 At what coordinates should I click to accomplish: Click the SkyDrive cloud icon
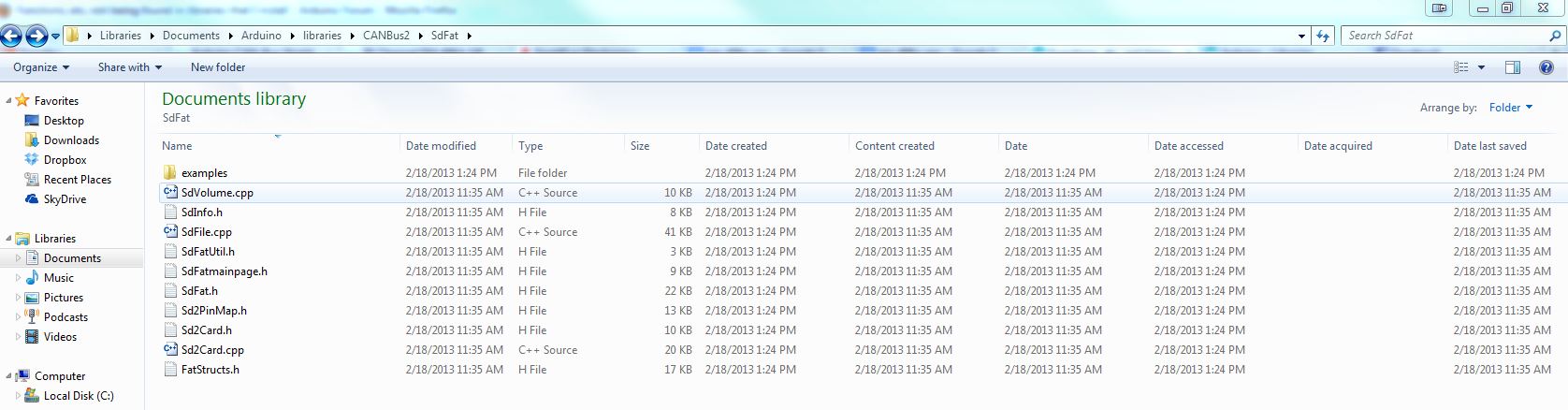pyautogui.click(x=32, y=199)
